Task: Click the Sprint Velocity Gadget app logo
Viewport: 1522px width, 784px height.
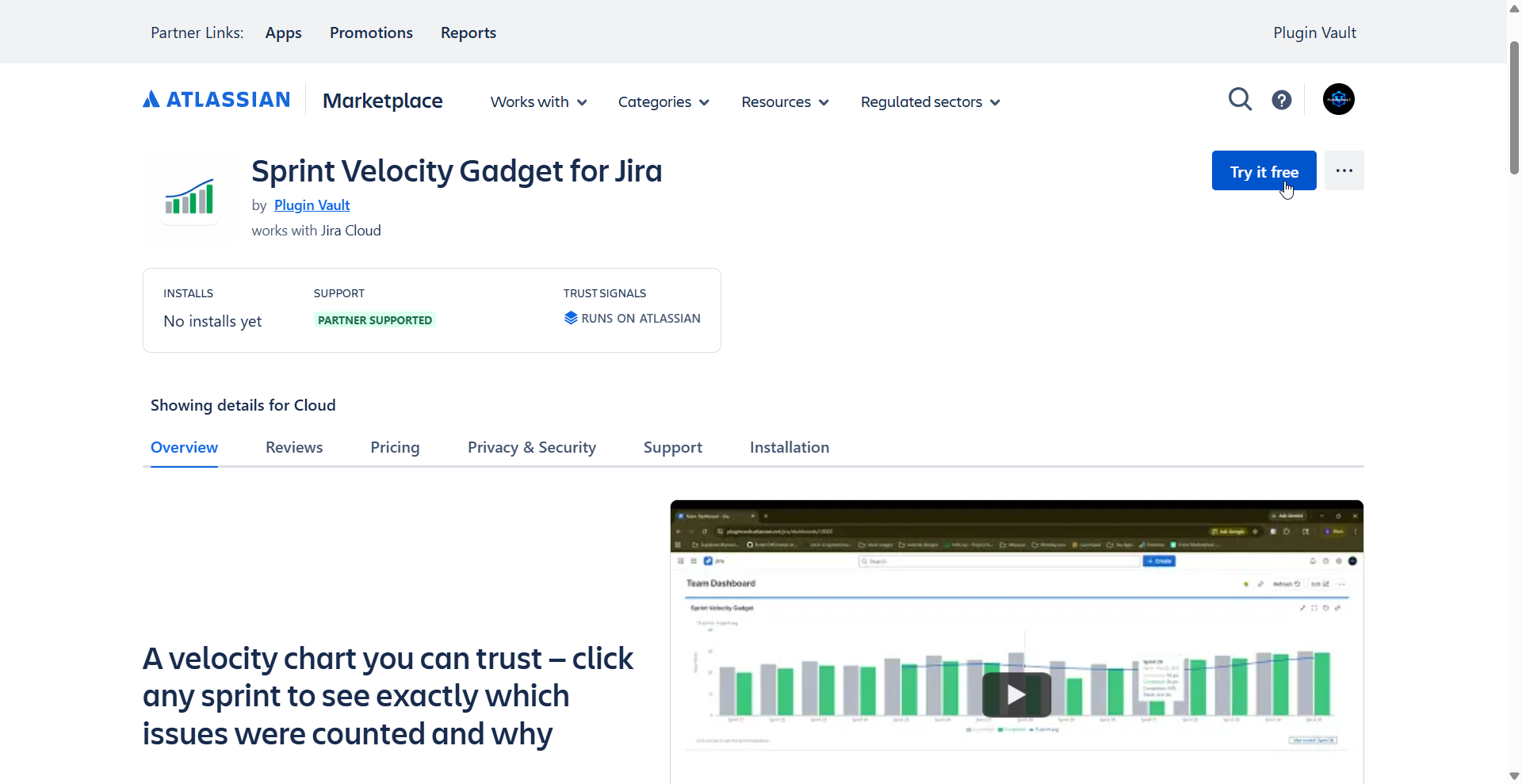Action: point(188,197)
